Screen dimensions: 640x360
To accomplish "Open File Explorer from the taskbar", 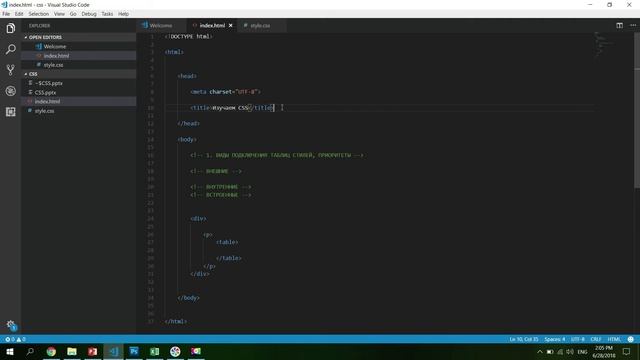I will coord(72,351).
